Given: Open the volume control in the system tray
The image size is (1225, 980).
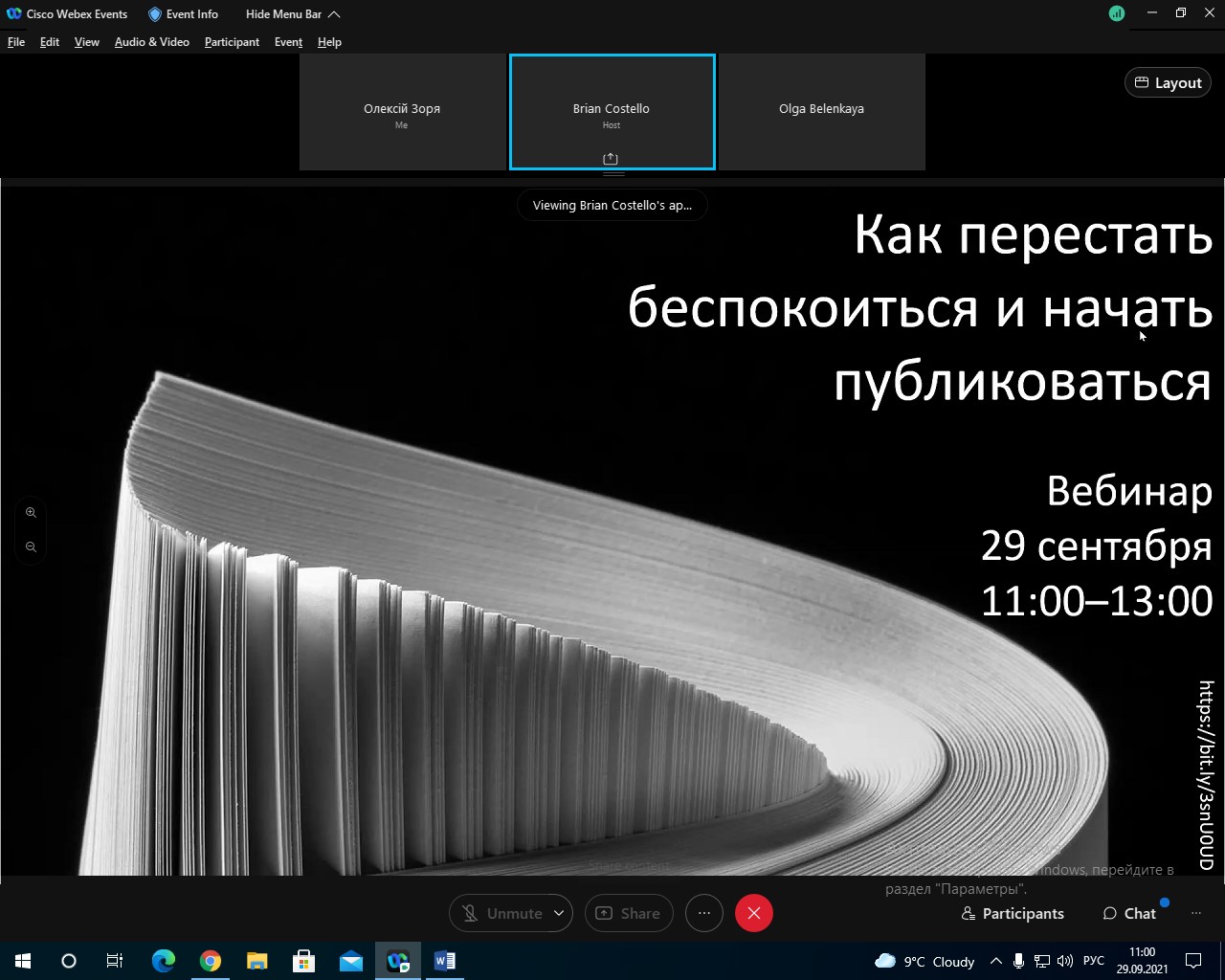Looking at the screenshot, I should (x=1065, y=961).
